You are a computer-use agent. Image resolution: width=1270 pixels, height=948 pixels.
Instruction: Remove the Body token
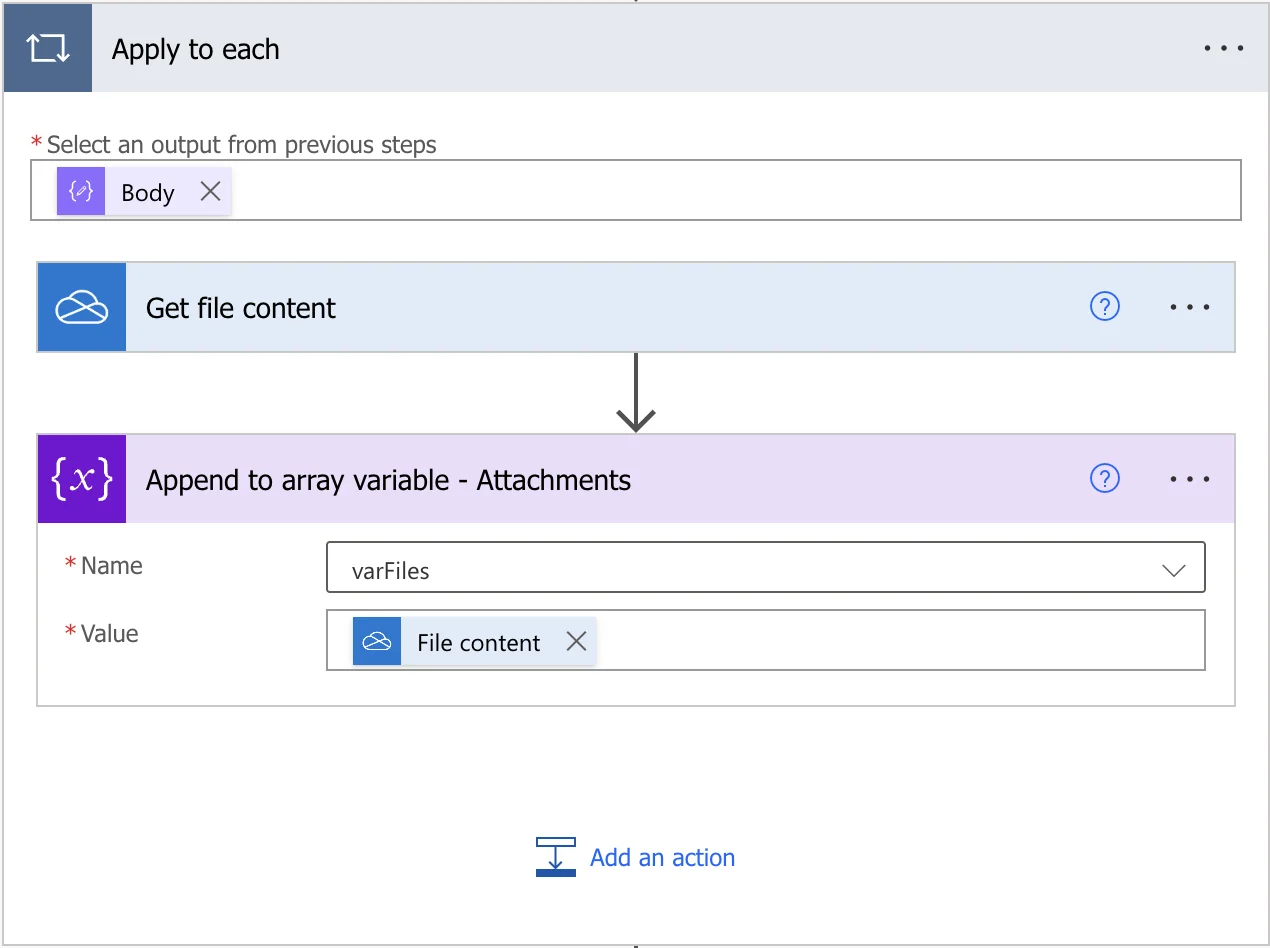click(x=210, y=192)
